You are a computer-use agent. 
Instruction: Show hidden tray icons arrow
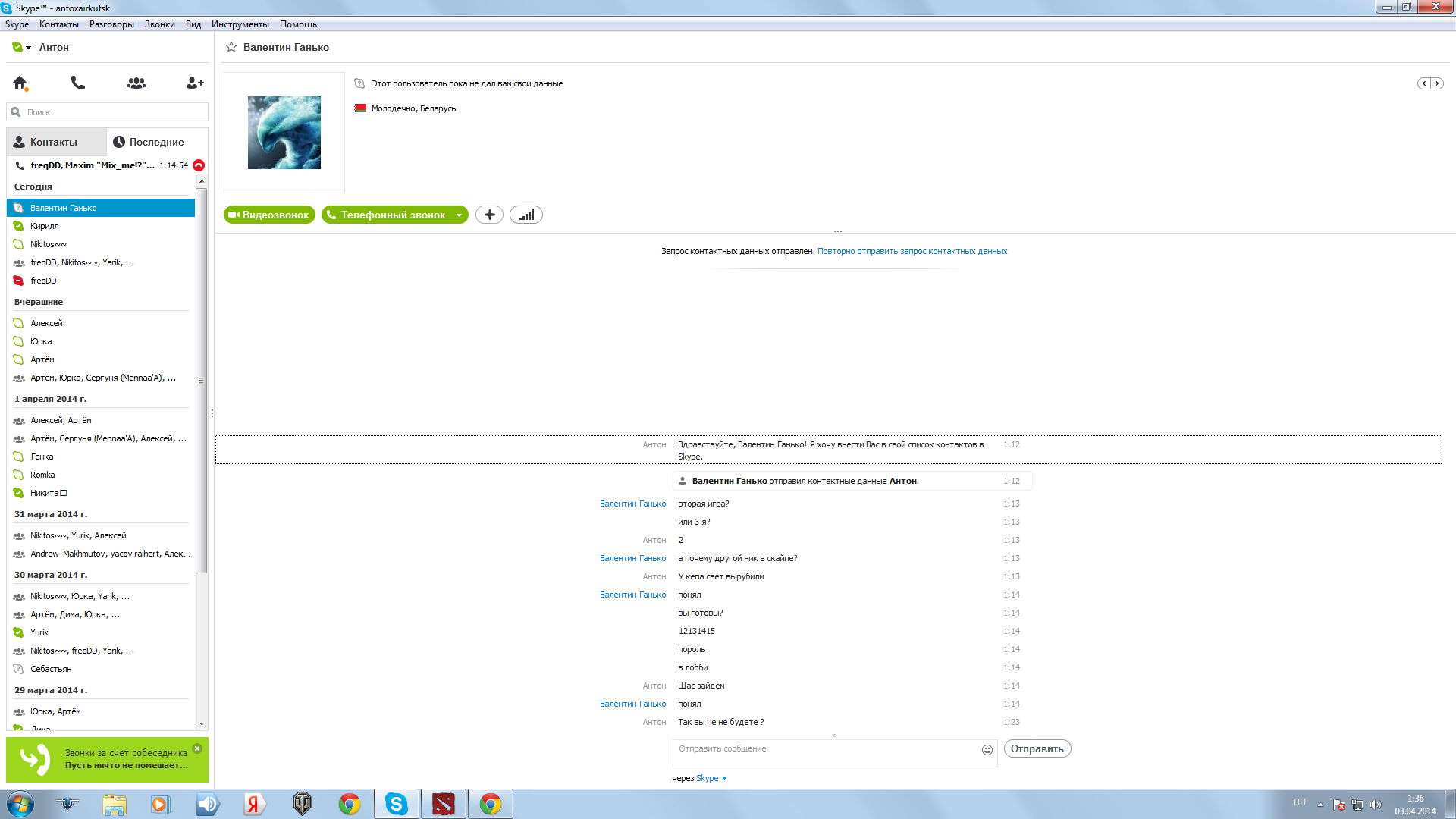pyautogui.click(x=1320, y=805)
